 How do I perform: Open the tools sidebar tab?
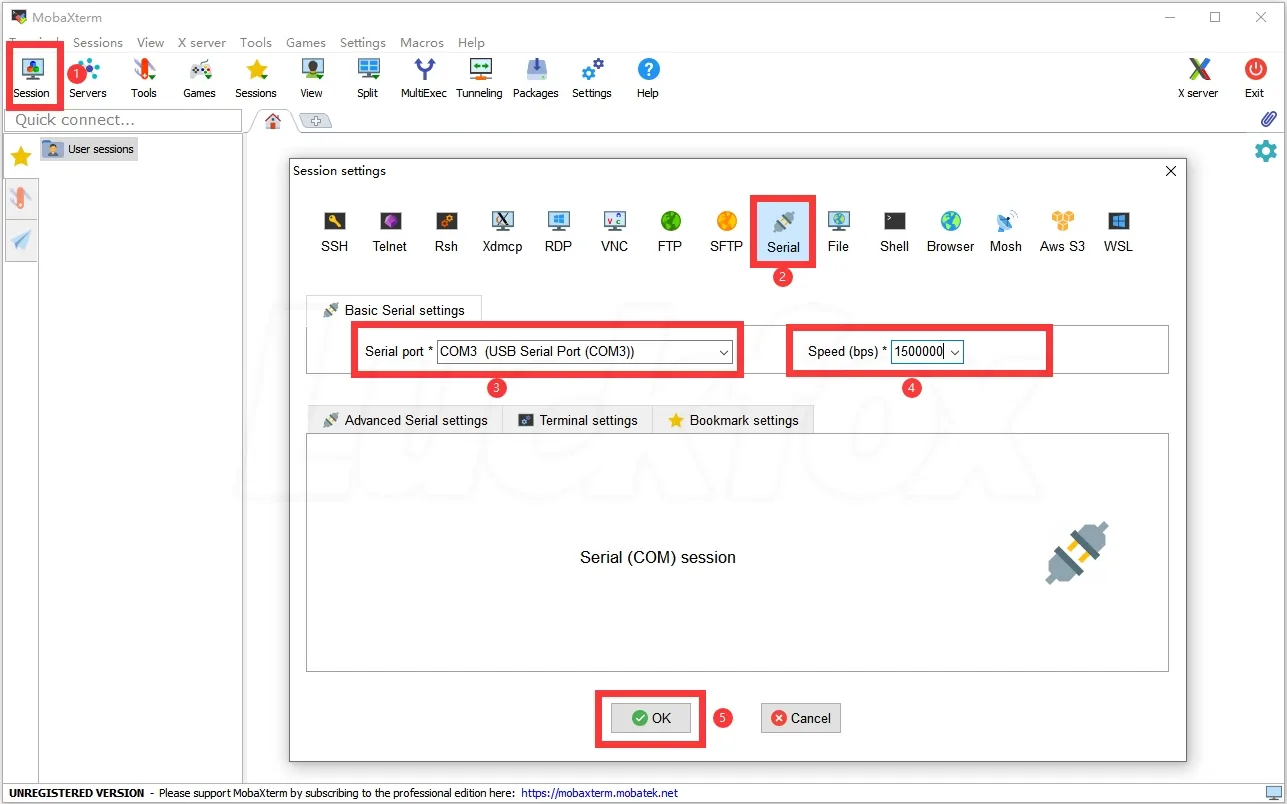click(x=21, y=198)
